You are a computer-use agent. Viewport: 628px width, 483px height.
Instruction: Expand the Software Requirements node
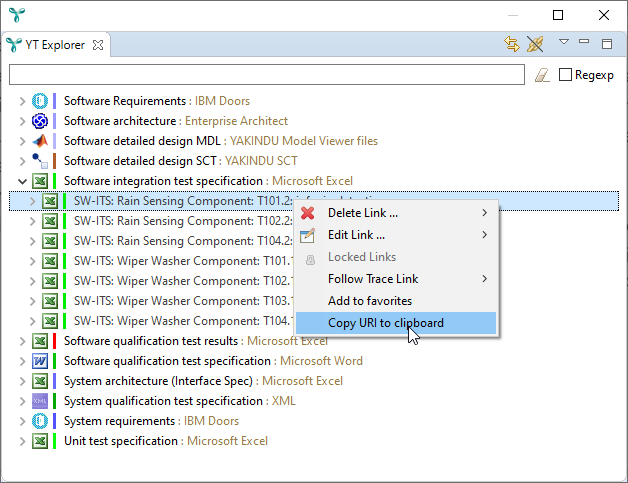(x=22, y=101)
